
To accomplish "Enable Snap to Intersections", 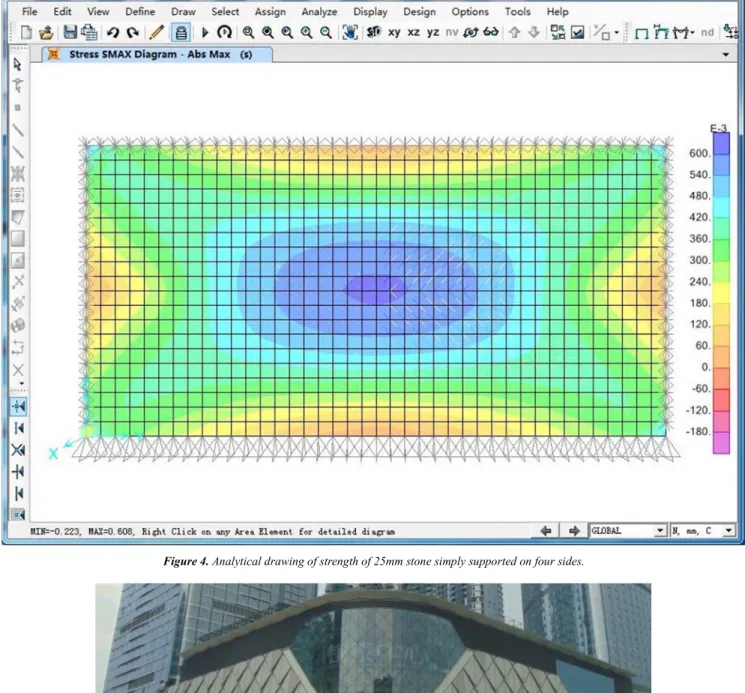I will (x=18, y=450).
